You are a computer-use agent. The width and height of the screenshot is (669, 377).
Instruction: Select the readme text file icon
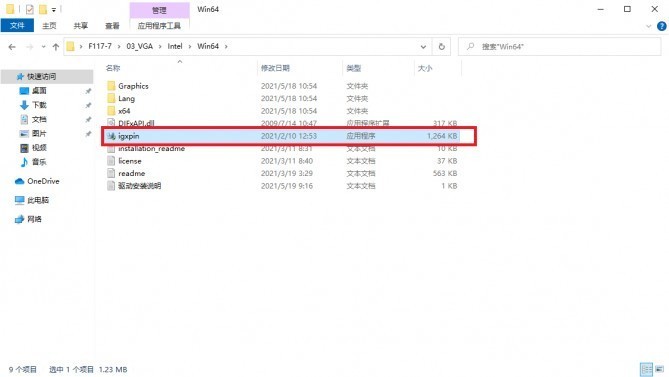pos(111,173)
